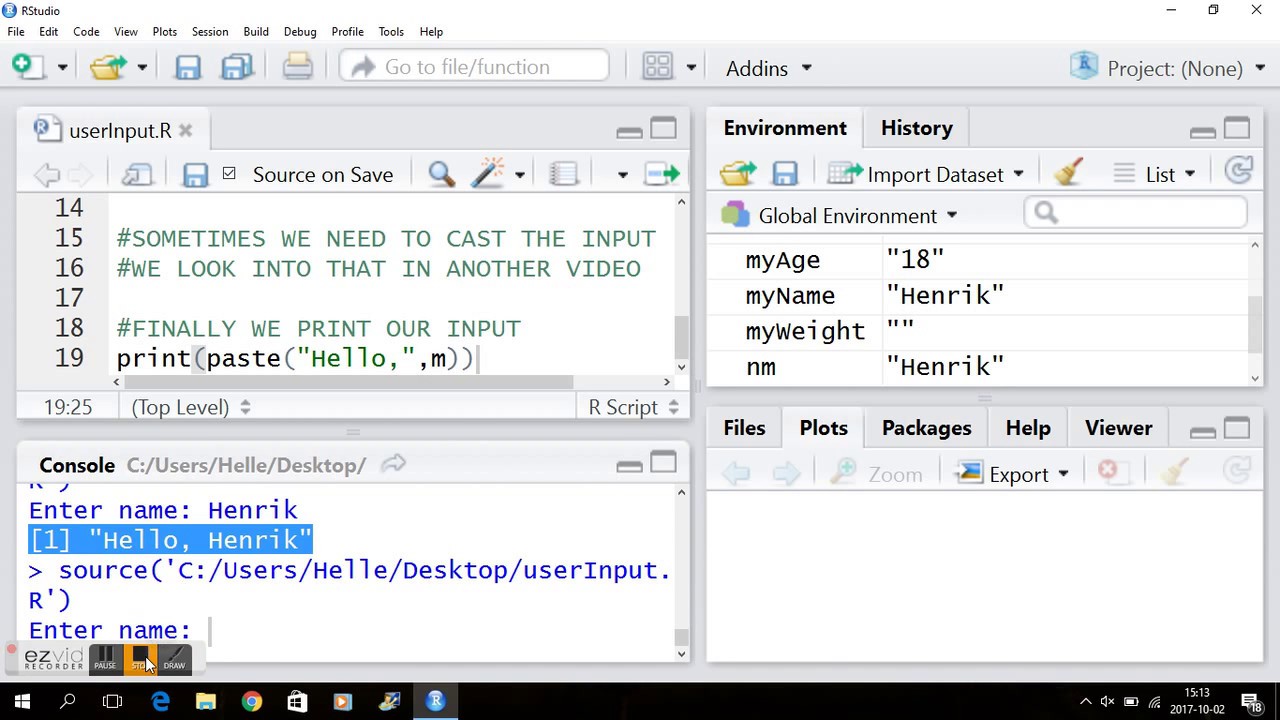This screenshot has width=1280, height=720.
Task: Expand the code tools wand dropdown arrow
Action: [x=519, y=175]
